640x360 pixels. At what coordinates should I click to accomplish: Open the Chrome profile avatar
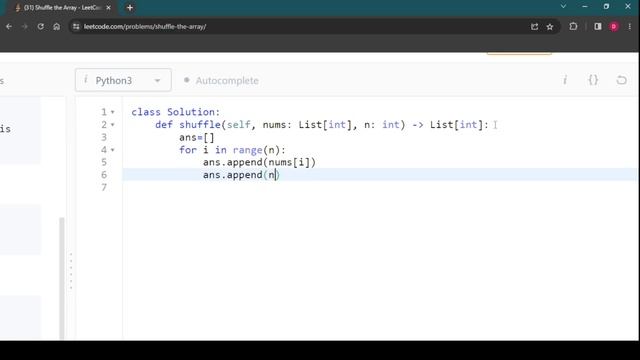click(x=613, y=27)
